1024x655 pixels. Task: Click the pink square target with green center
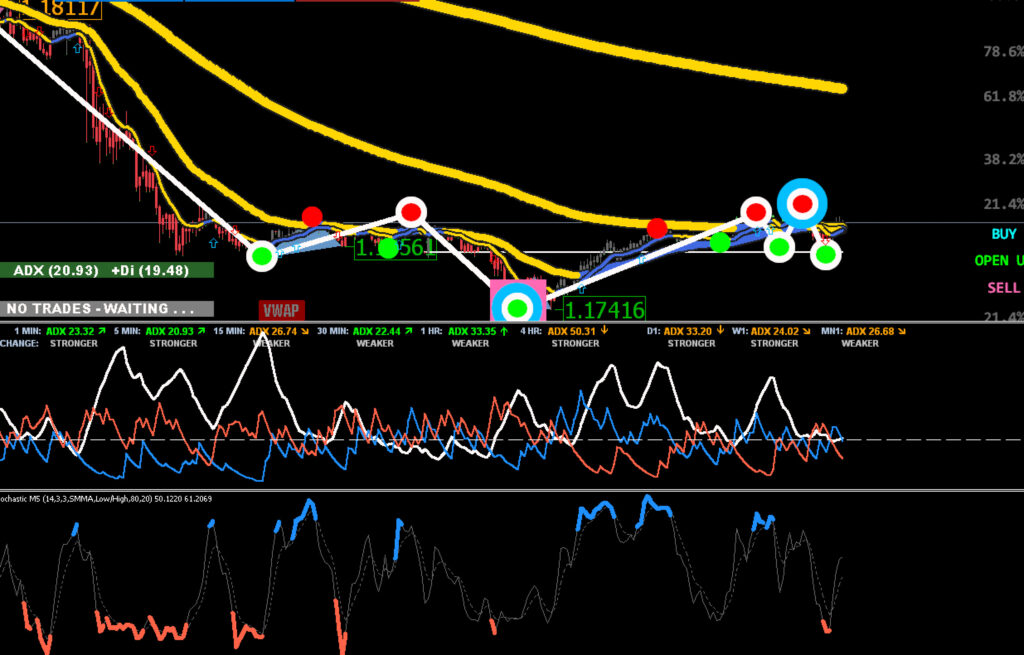pyautogui.click(x=517, y=300)
